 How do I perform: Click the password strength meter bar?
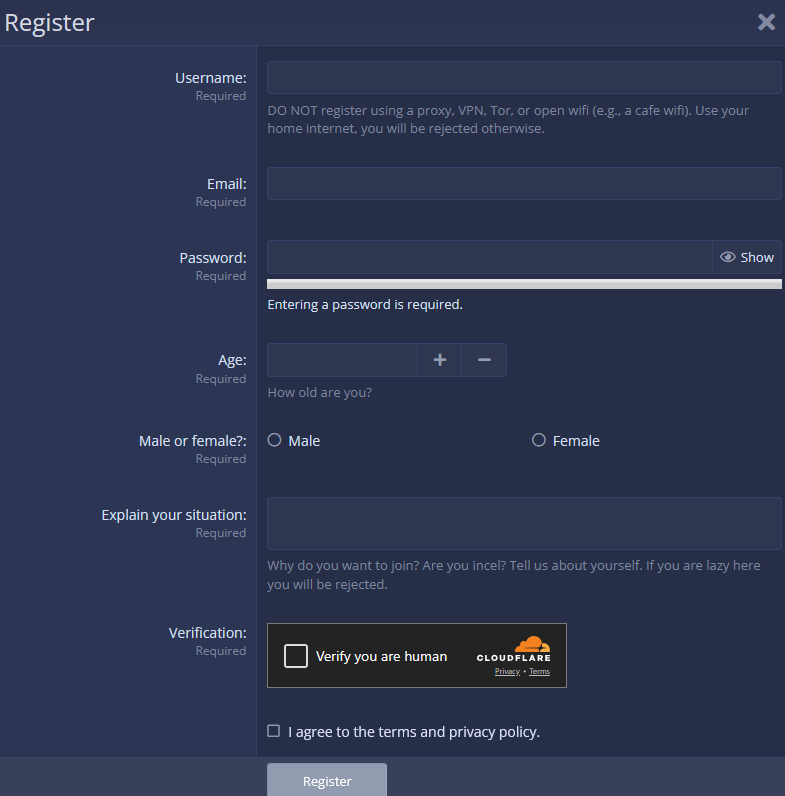(523, 284)
